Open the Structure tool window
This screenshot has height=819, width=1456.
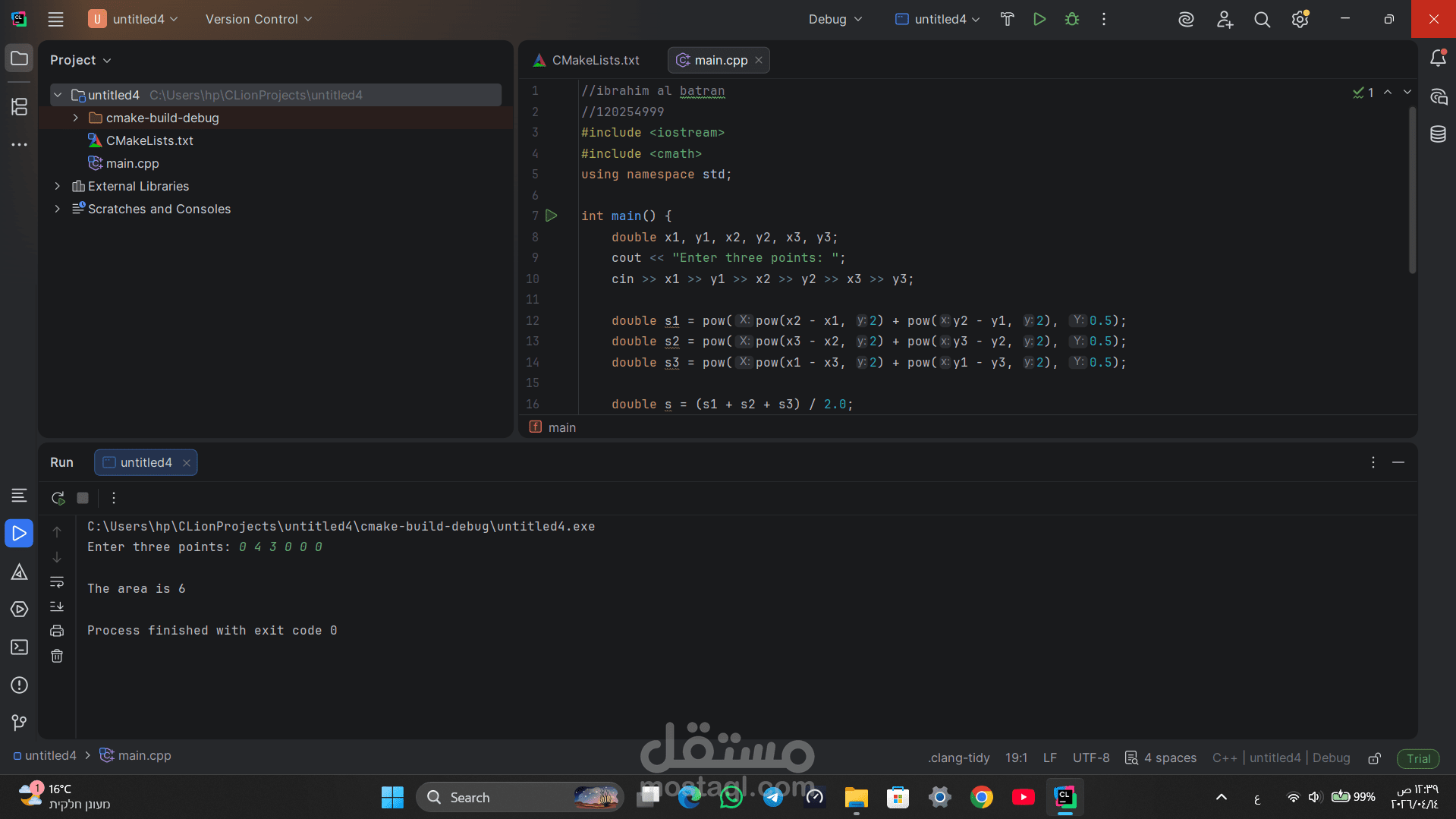19,106
